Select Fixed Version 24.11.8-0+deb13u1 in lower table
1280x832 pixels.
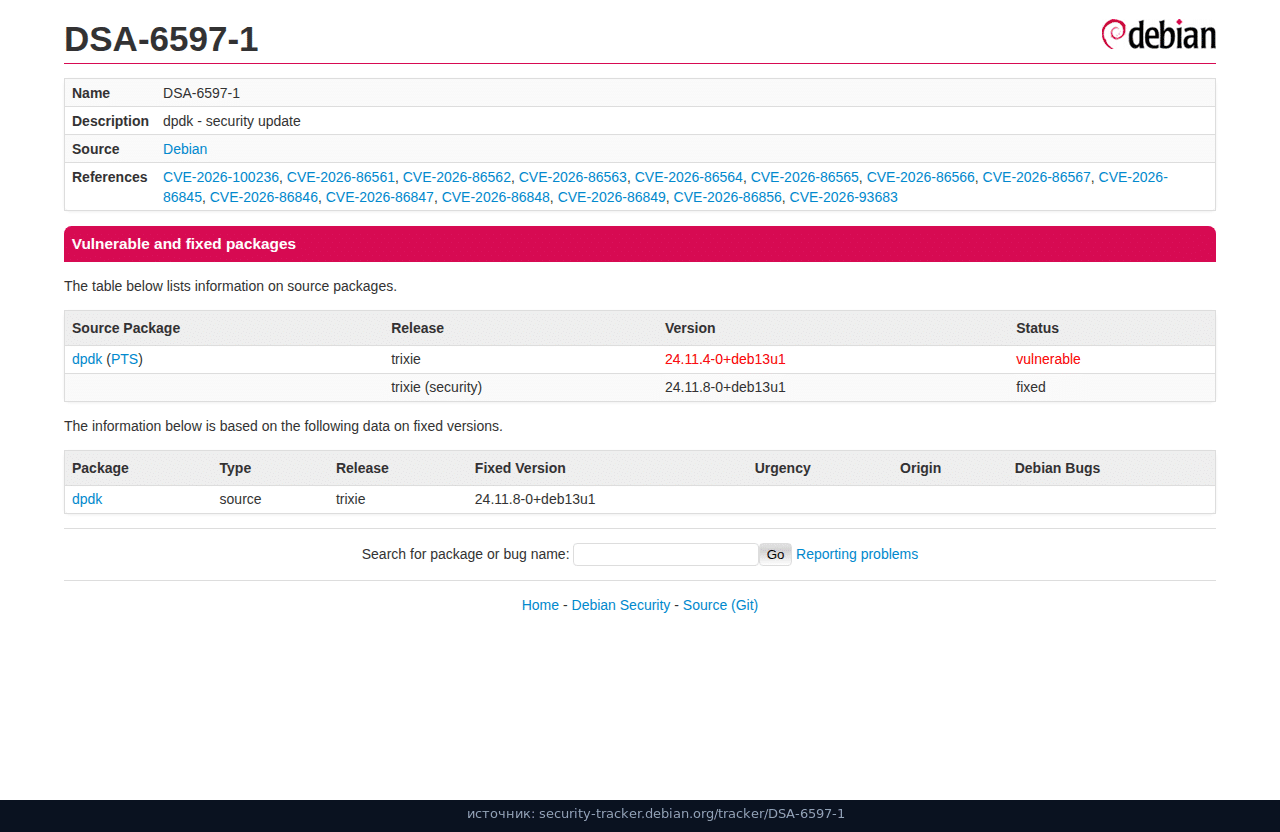[535, 499]
